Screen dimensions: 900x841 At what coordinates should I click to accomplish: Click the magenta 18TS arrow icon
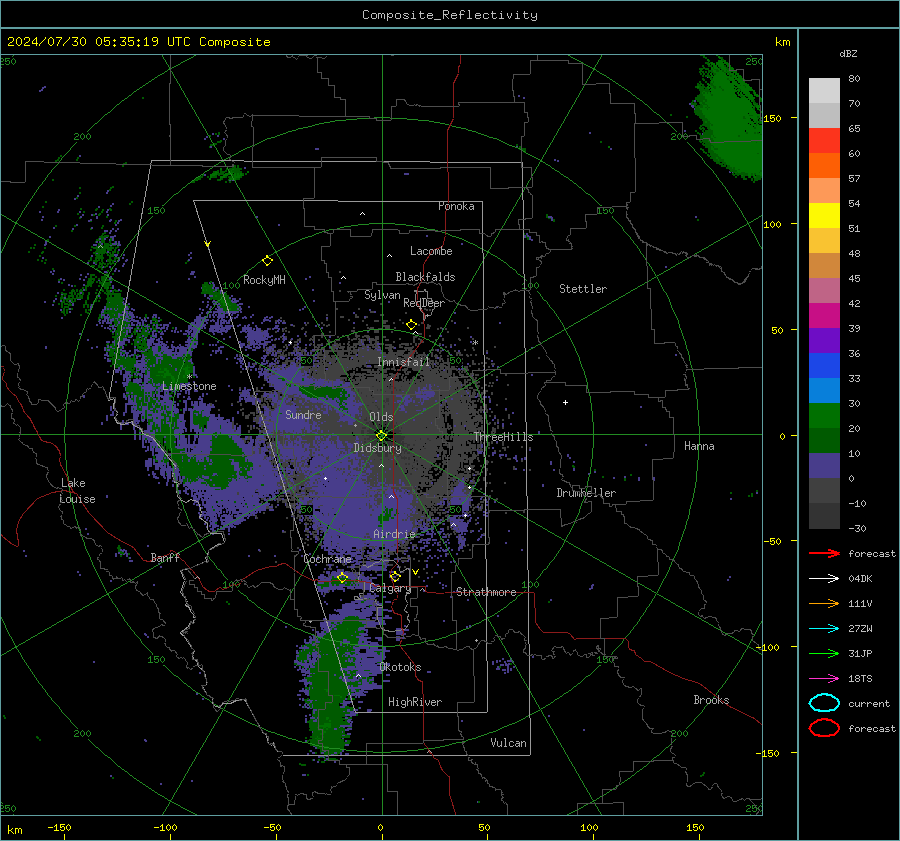[x=824, y=679]
